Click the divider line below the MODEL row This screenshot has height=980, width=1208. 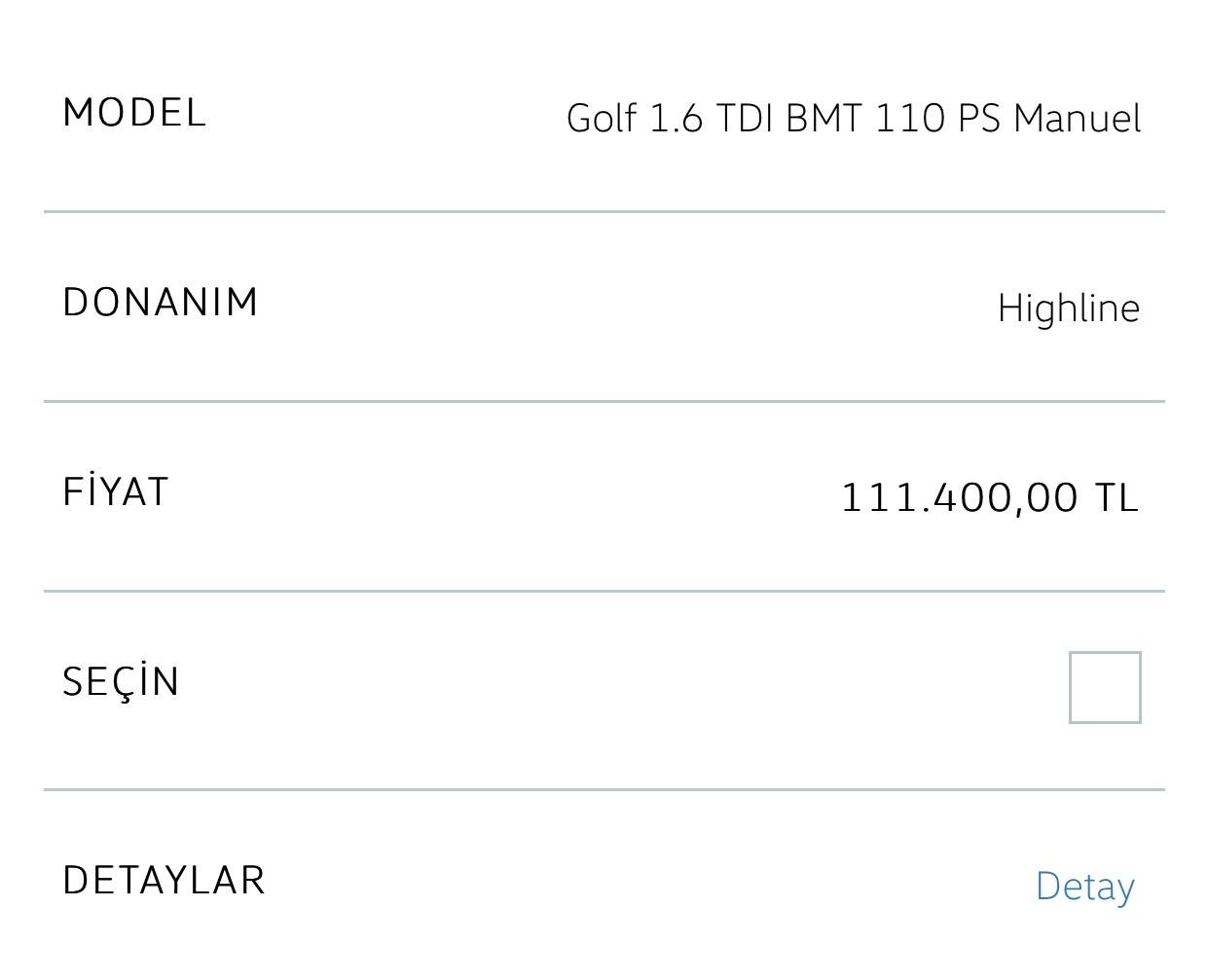click(604, 211)
